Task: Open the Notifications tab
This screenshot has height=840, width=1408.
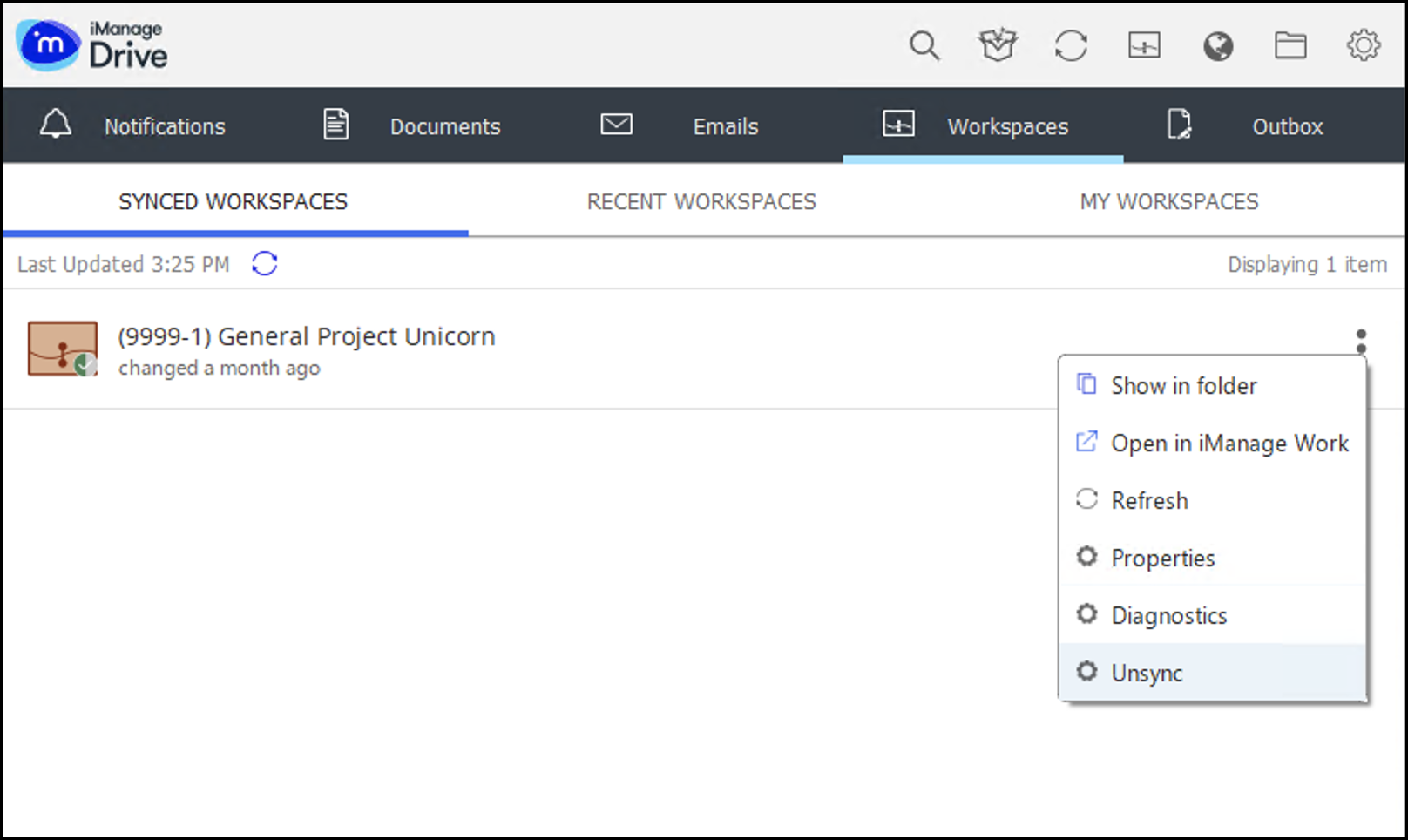Action: click(x=132, y=126)
